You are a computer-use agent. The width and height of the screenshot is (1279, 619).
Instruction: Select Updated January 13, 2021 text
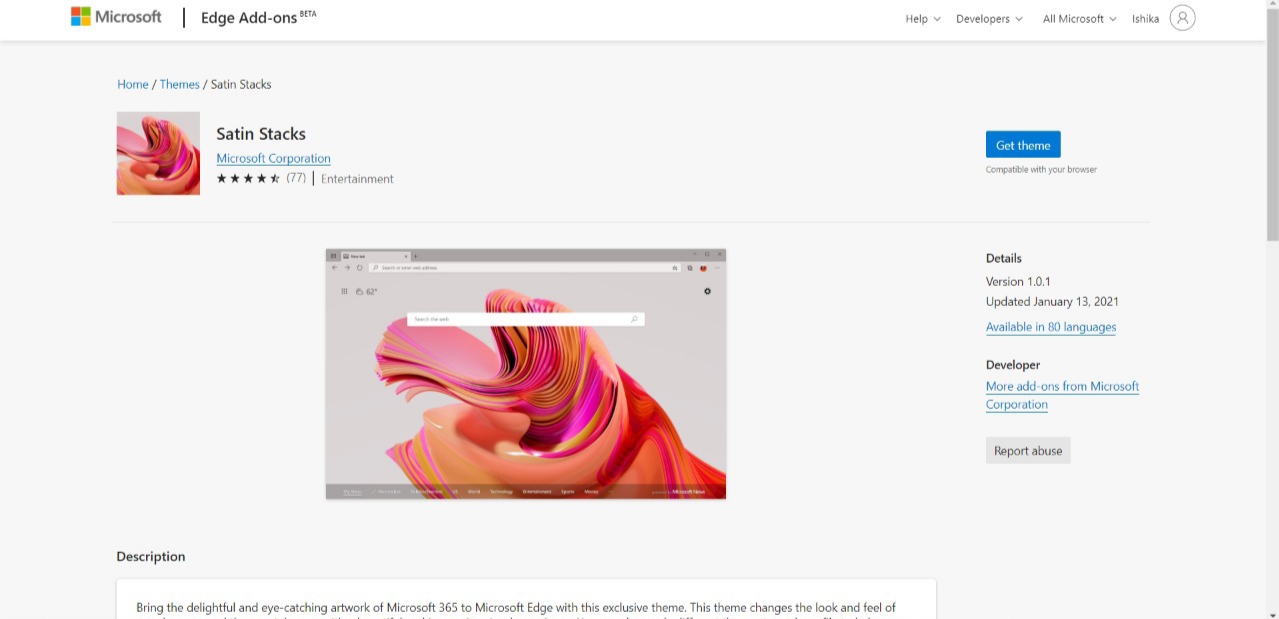click(1052, 301)
